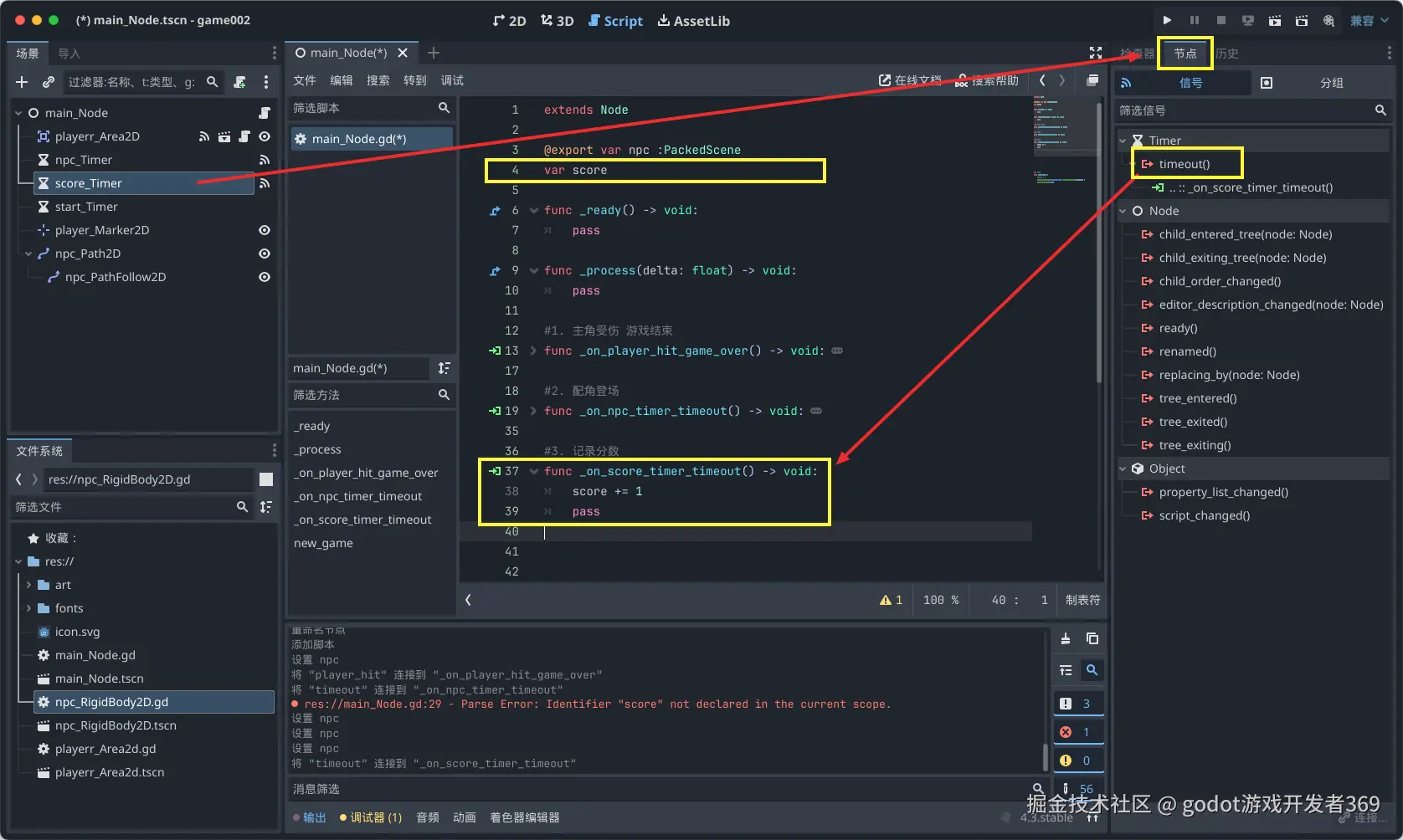1403x840 pixels.
Task: Toggle alphabetical sorting of methods list
Action: click(x=445, y=368)
